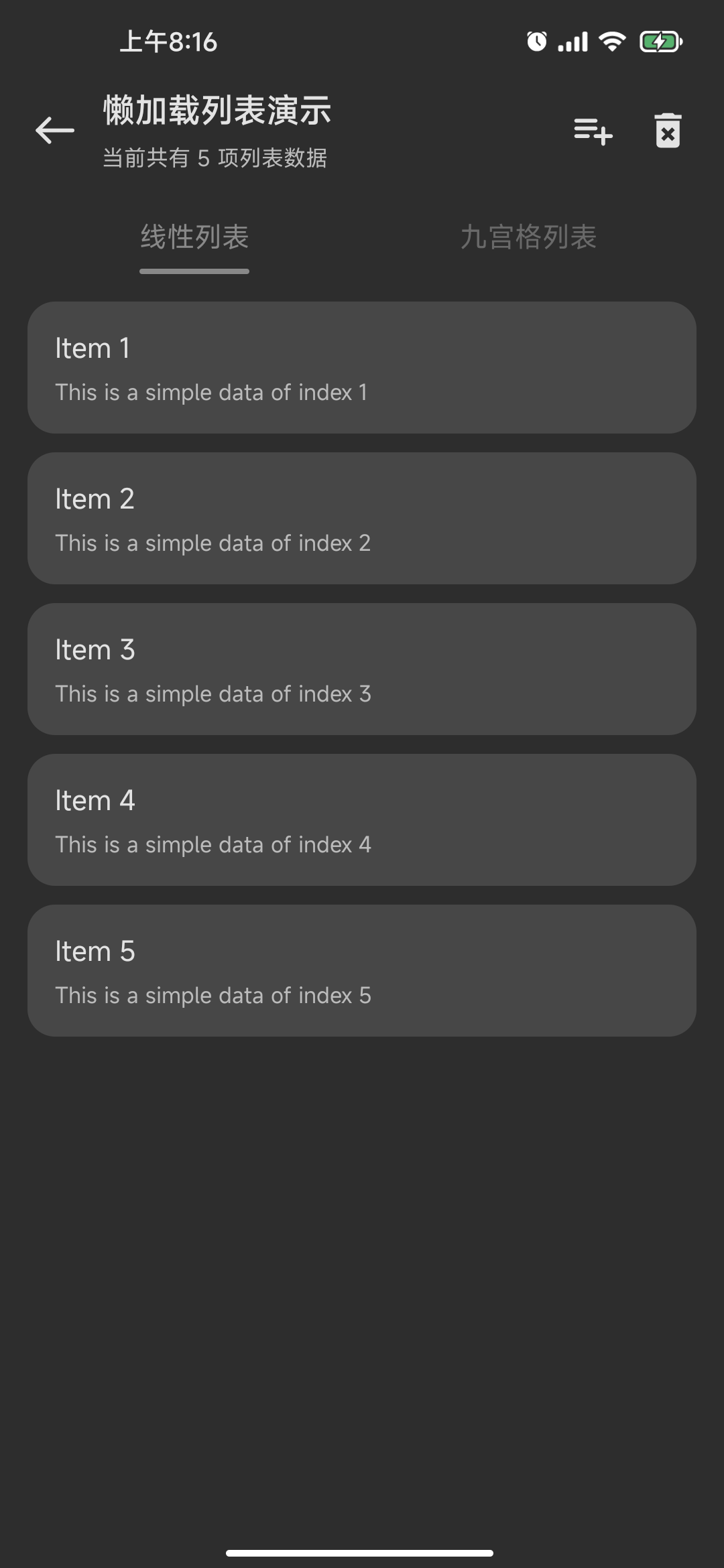Click the description text of Item 1
The height and width of the screenshot is (1568, 724).
click(x=211, y=393)
